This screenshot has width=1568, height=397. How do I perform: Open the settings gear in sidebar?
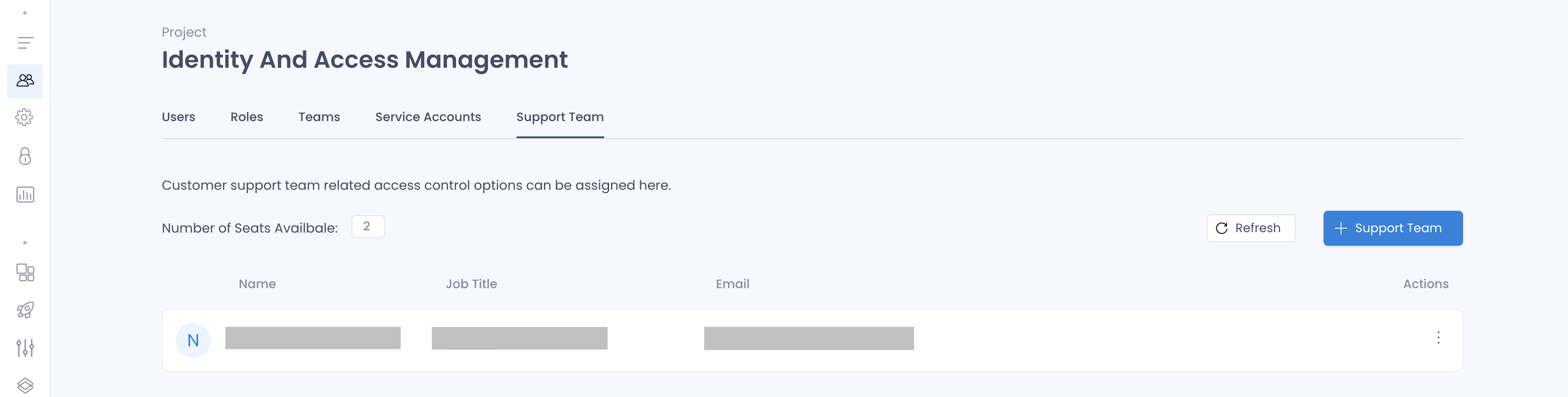24,118
